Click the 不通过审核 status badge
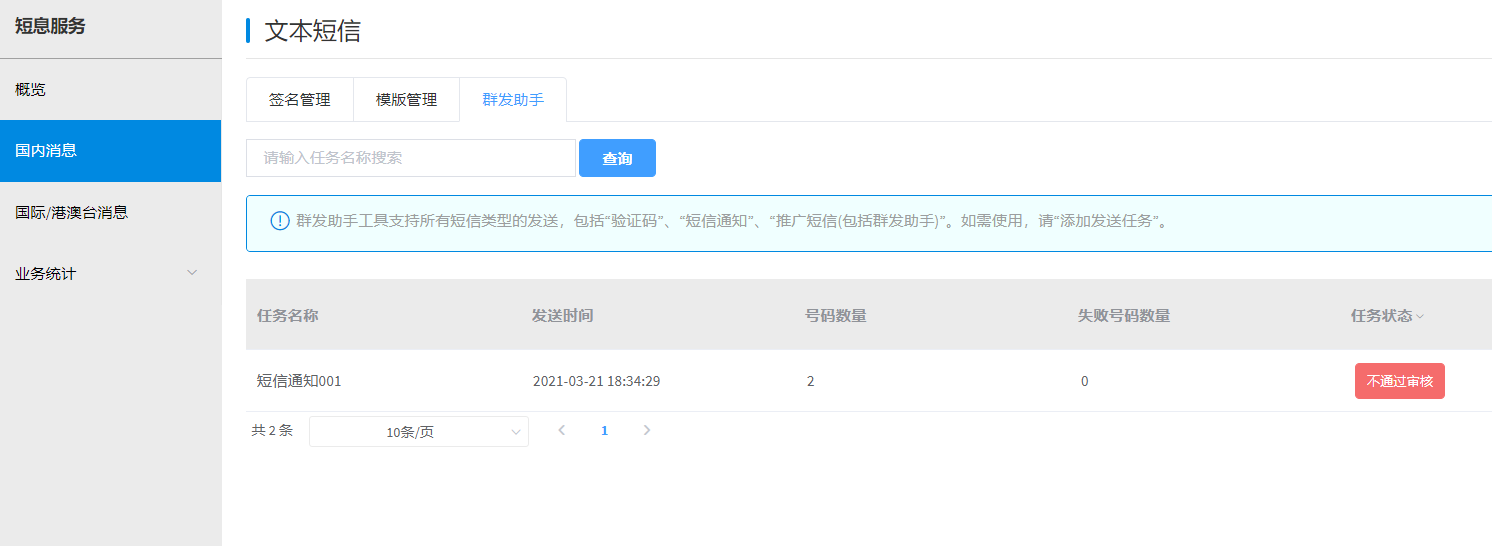Viewport: 1492px width, 546px height. (1400, 381)
